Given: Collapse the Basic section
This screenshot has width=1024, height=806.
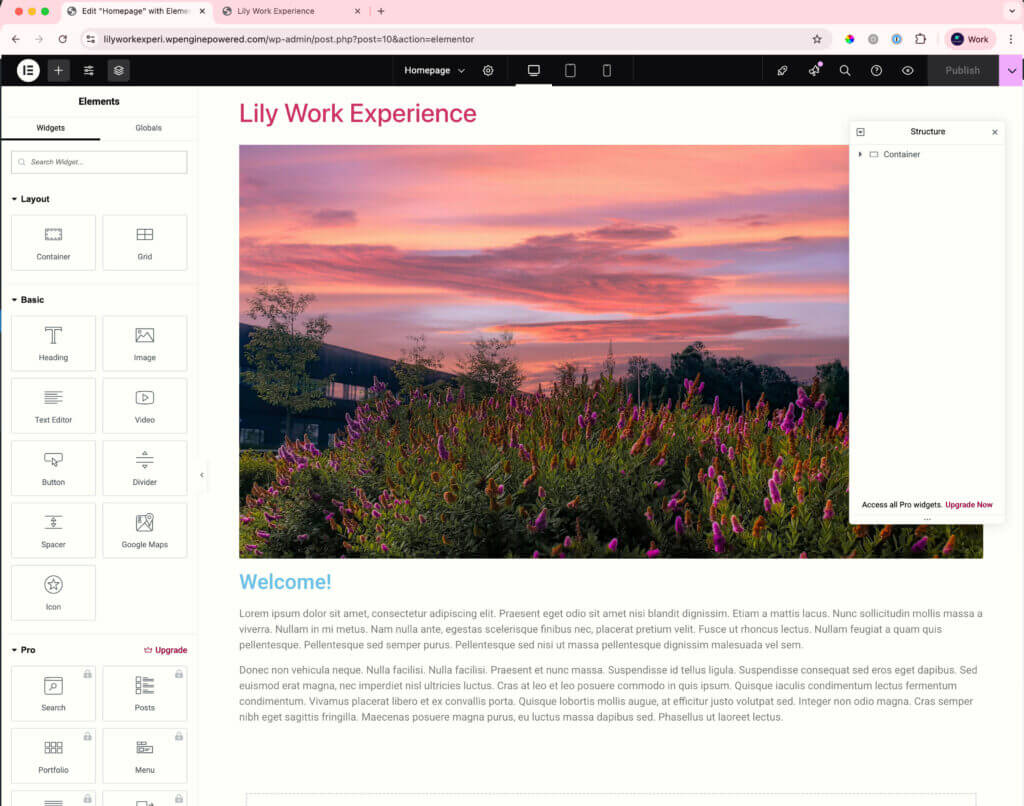Looking at the screenshot, I should tap(28, 300).
